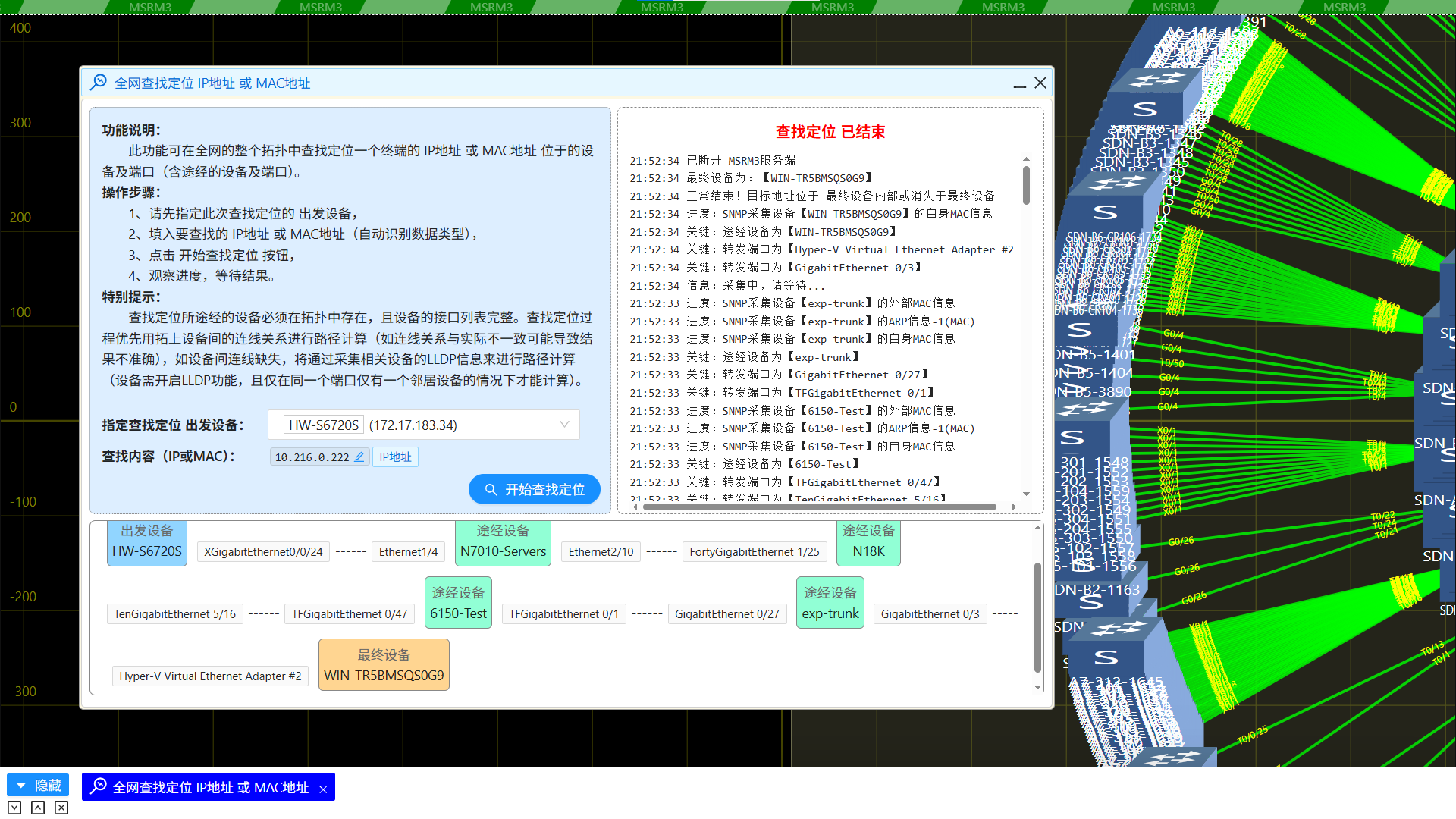The image size is (1456, 819).
Task: Click the SDN-B5-1404 node label in topology
Action: (x=1094, y=373)
